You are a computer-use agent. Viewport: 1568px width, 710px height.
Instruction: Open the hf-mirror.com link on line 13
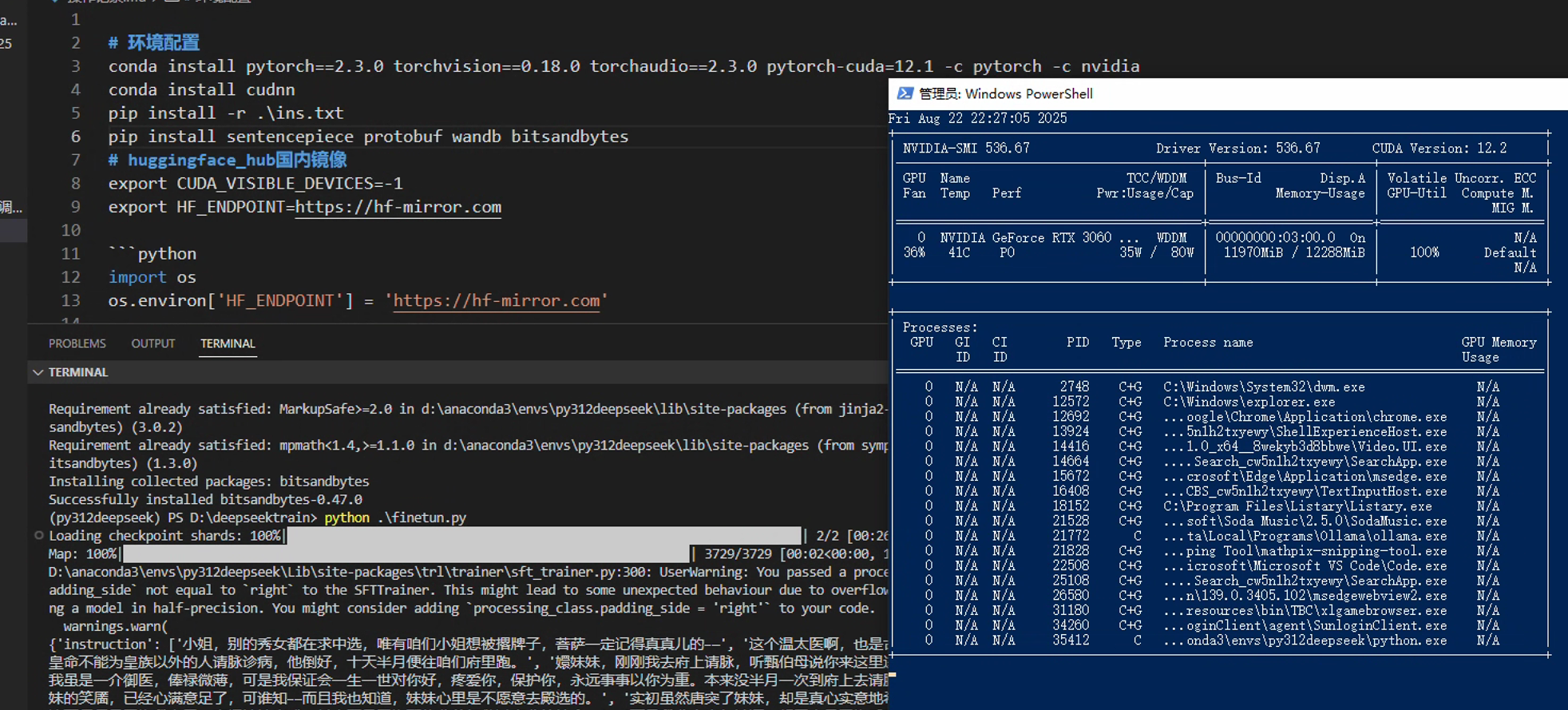497,301
